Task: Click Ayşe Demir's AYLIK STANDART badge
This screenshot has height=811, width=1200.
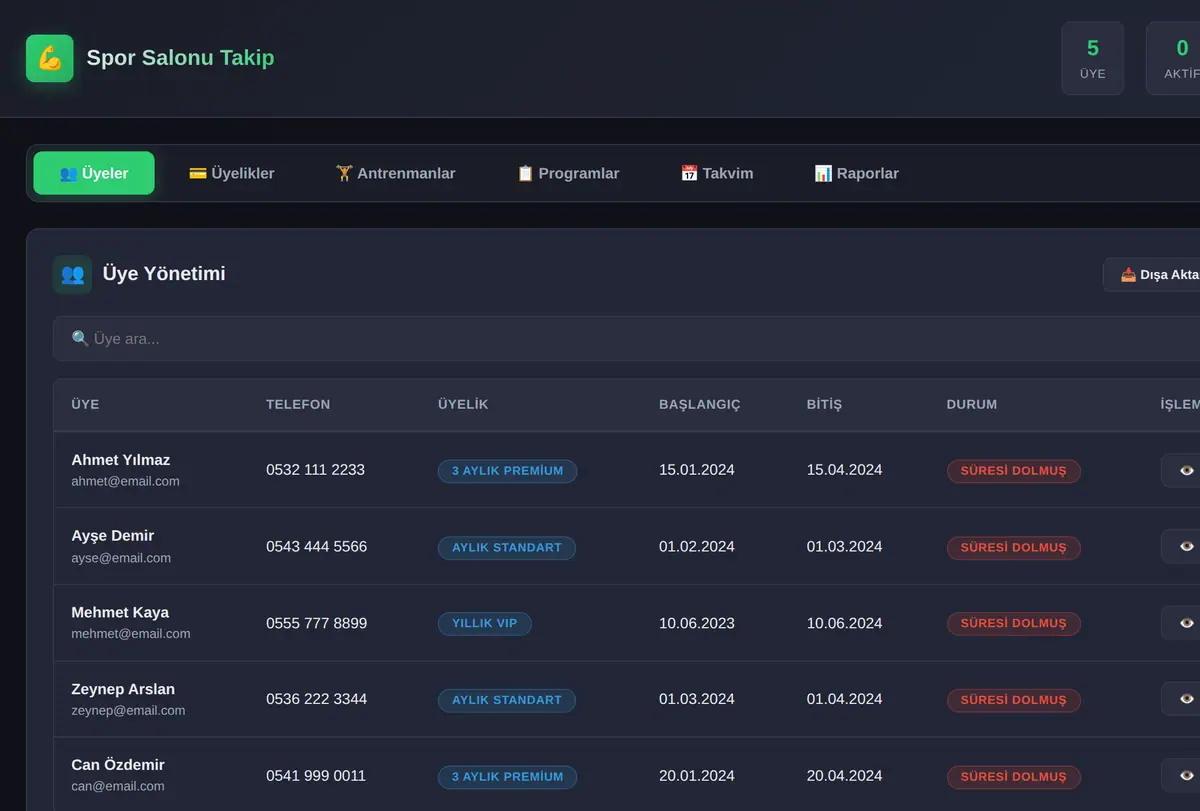Action: pos(507,548)
